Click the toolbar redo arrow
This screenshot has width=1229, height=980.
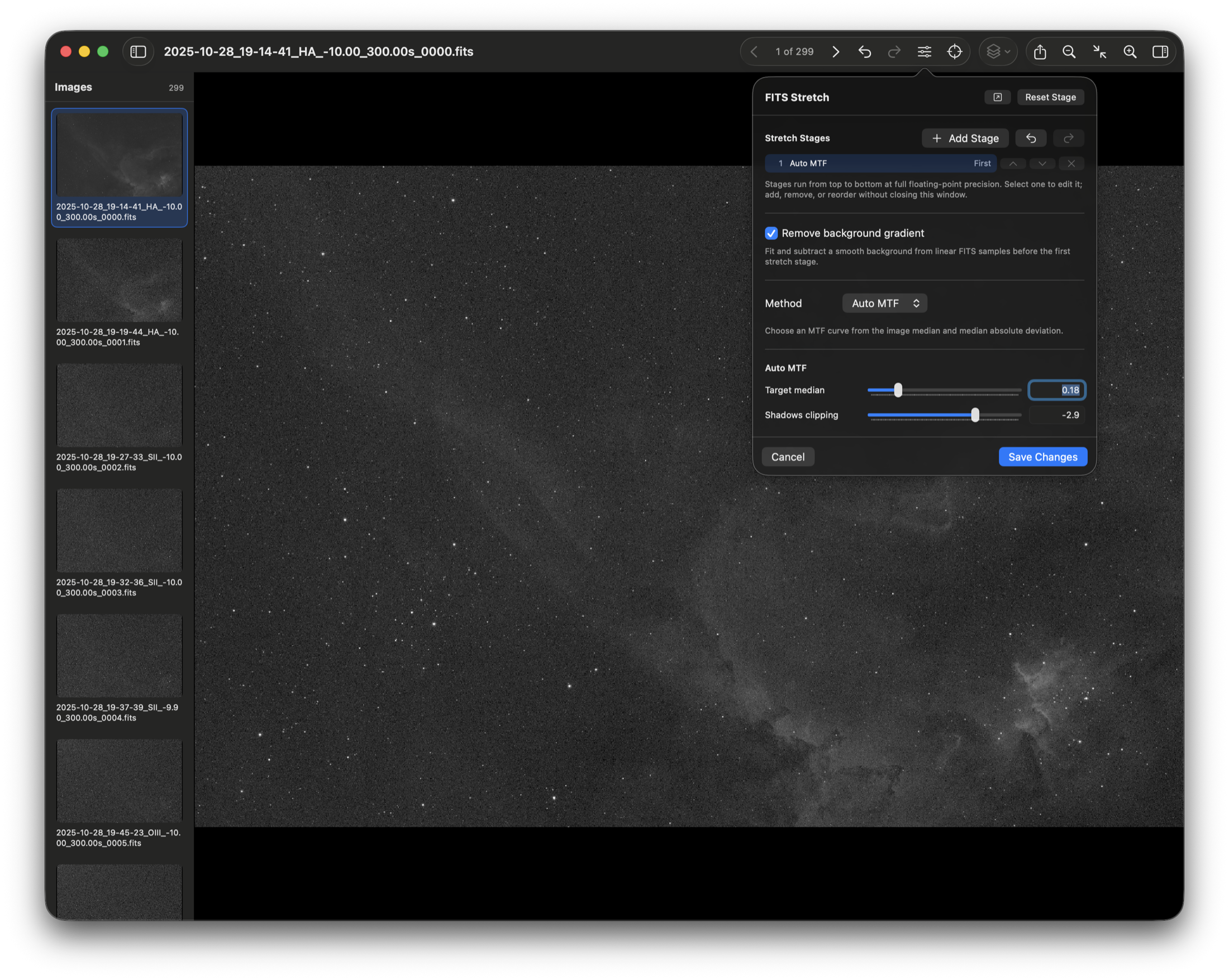894,52
